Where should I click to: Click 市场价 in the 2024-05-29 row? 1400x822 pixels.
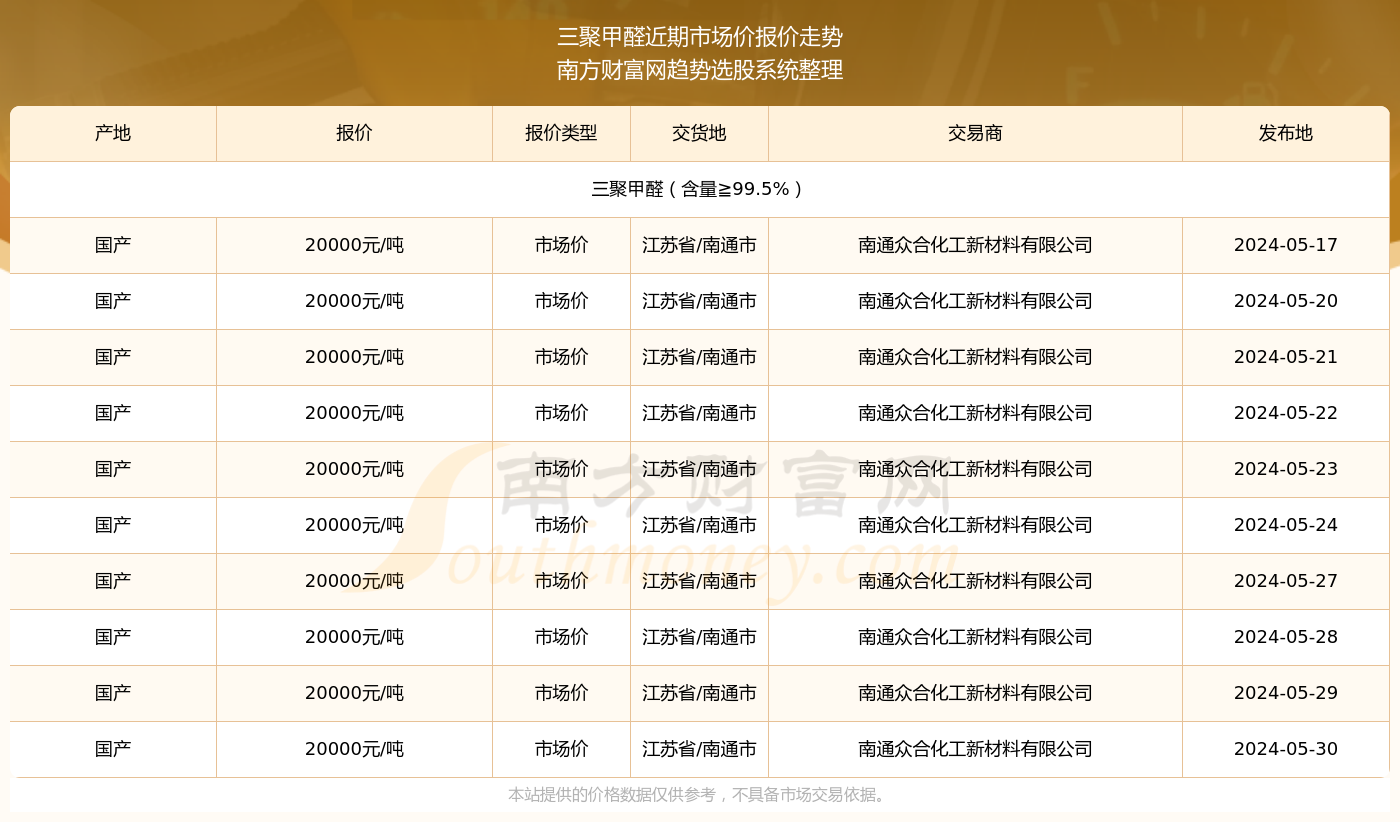pyautogui.click(x=561, y=693)
